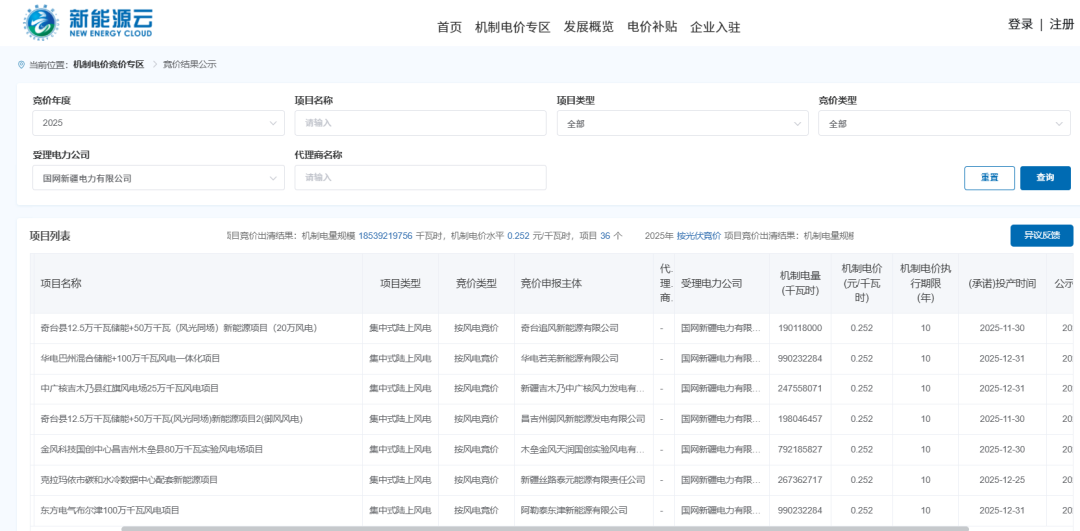Open the 企业入驻 menu item
1080x531 pixels.
tap(715, 27)
